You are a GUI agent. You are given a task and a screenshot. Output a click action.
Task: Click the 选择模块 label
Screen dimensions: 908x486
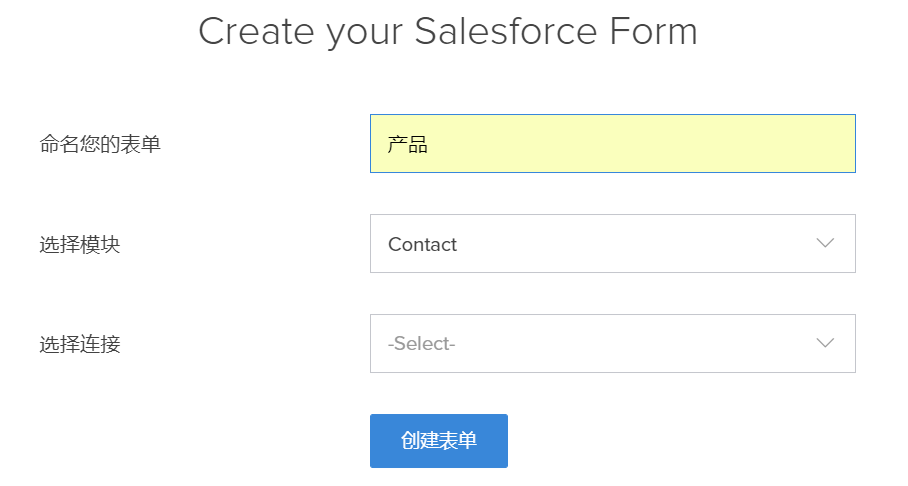80,245
